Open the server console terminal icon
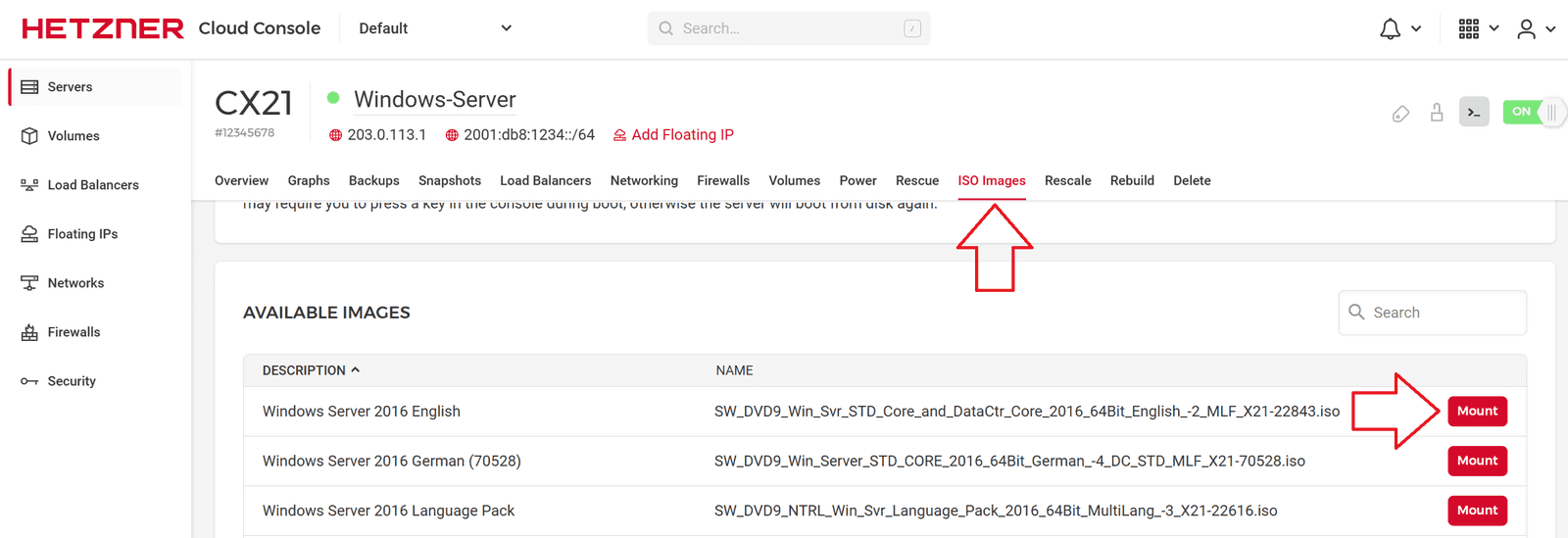Image resolution: width=1568 pixels, height=538 pixels. [x=1474, y=113]
